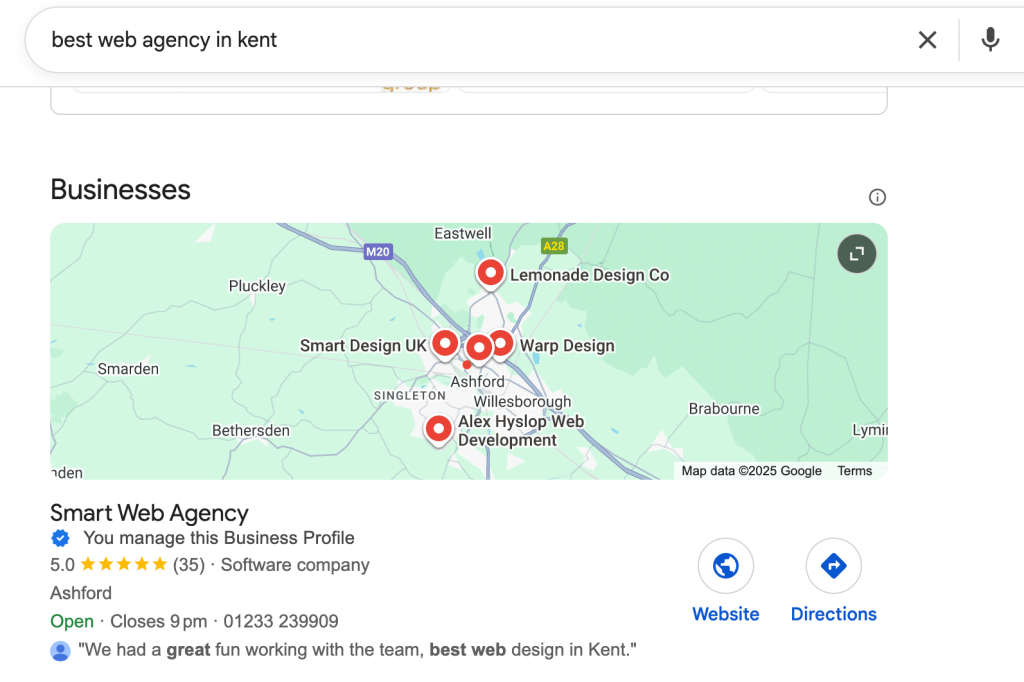This screenshot has width=1024, height=682.
Task: Click the Website link label
Action: (725, 614)
